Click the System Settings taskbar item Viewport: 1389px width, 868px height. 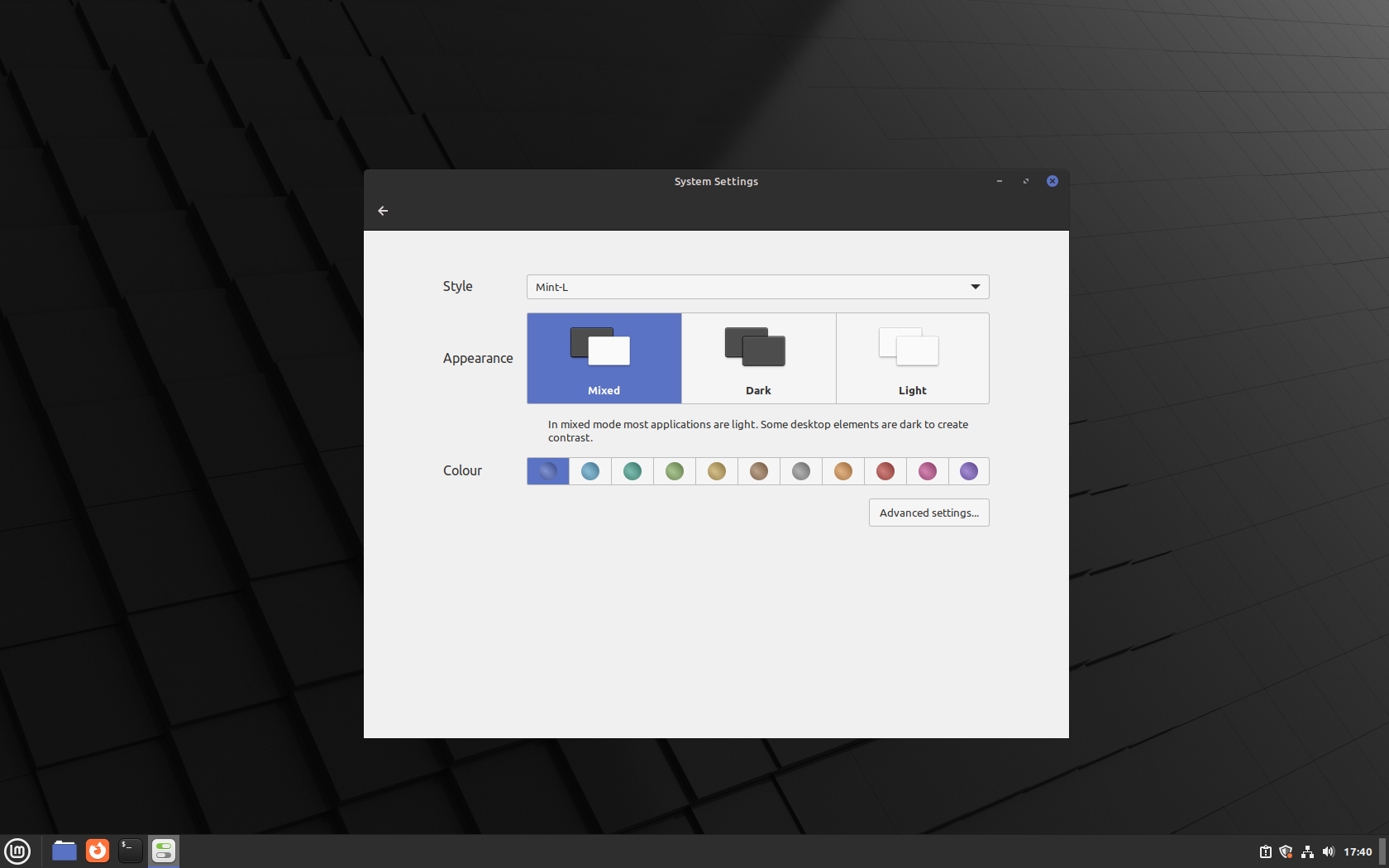[x=164, y=851]
